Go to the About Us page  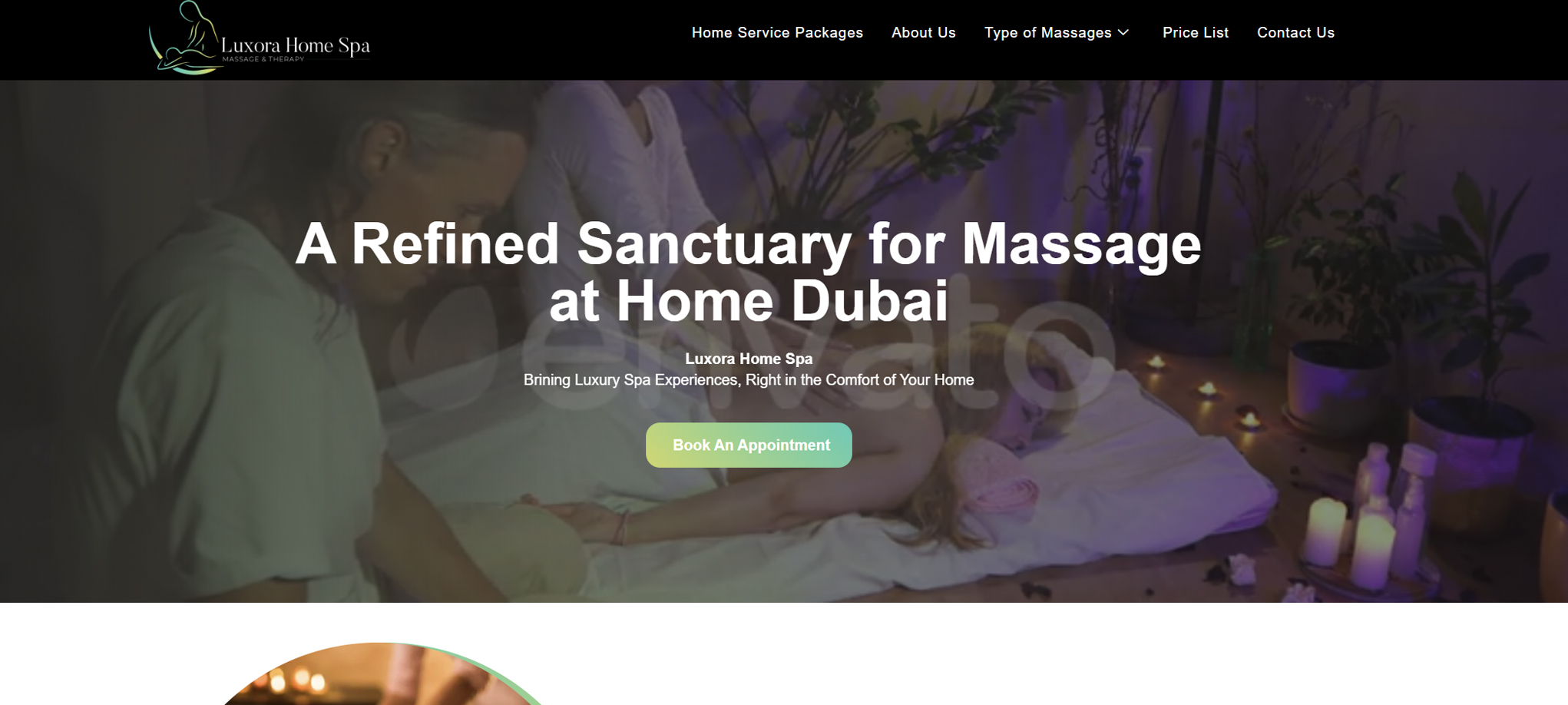pos(923,32)
